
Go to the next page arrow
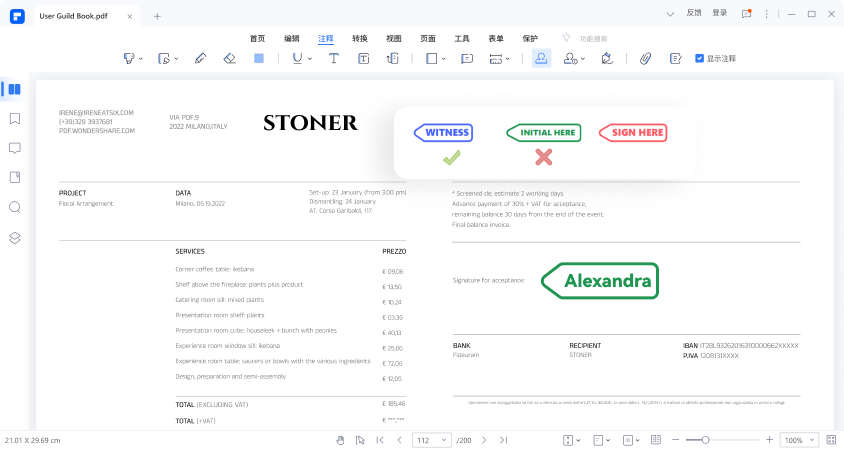pyautogui.click(x=482, y=440)
